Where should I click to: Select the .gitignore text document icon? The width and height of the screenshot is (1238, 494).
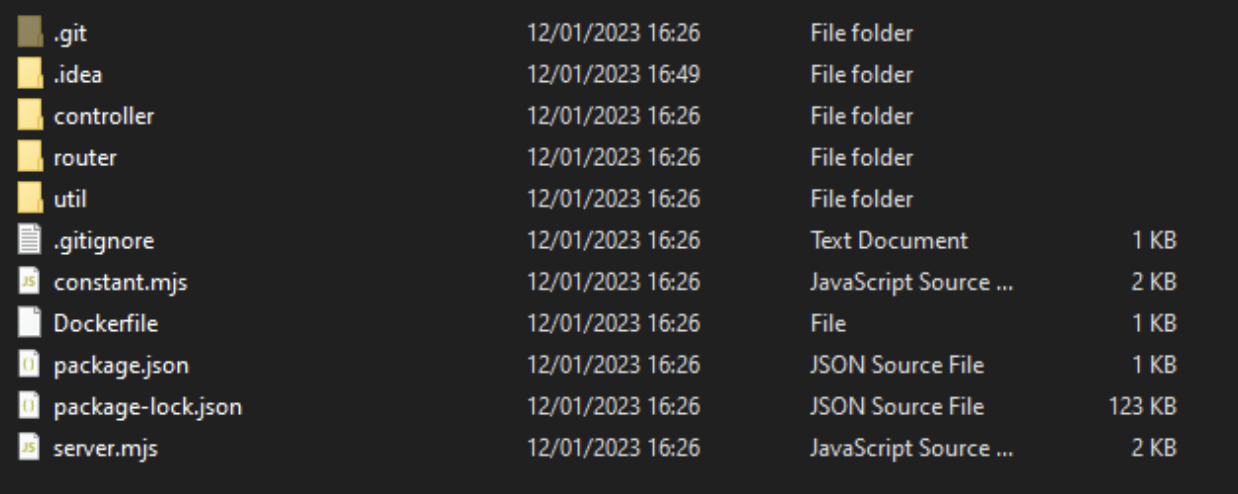[x=30, y=241]
